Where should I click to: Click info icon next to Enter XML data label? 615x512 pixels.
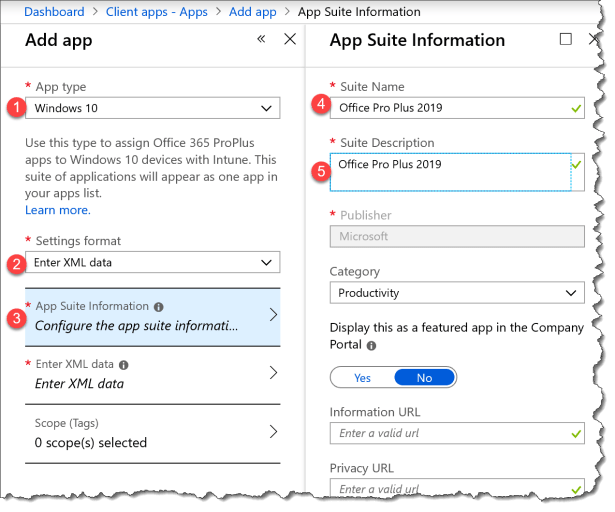[124, 365]
